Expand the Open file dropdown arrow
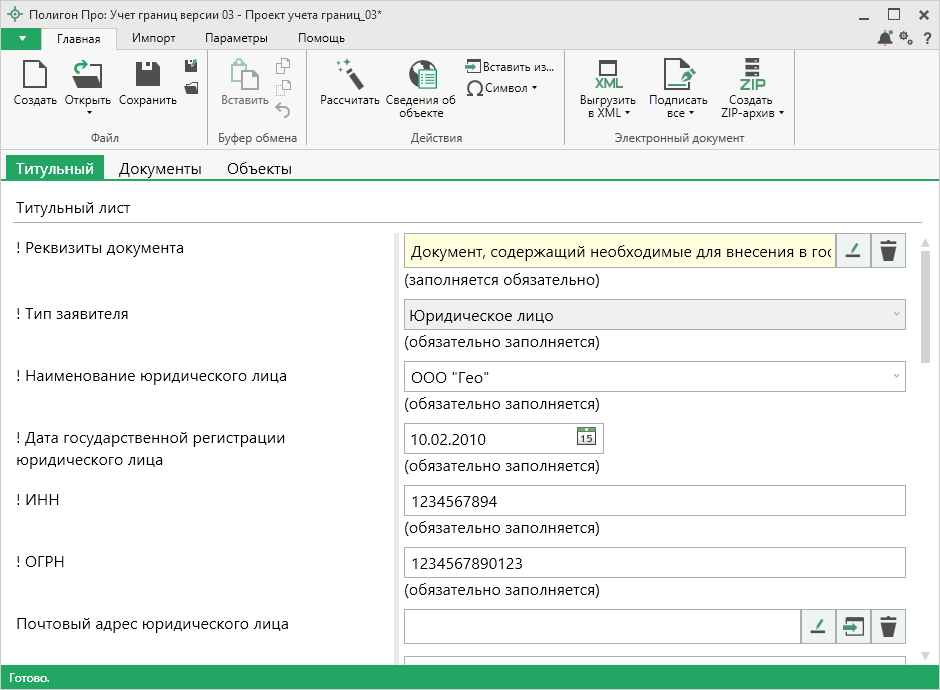 point(87,113)
